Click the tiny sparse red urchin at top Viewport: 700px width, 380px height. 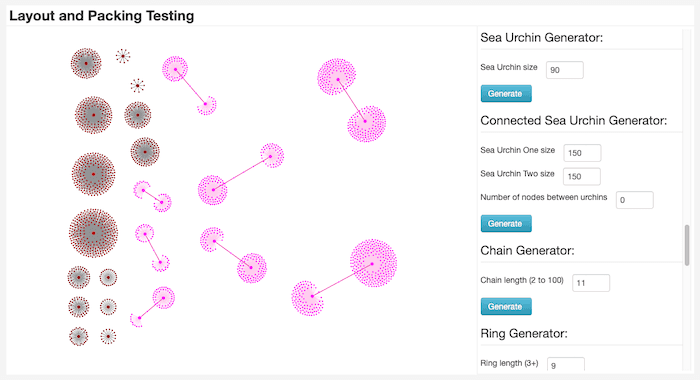click(123, 56)
